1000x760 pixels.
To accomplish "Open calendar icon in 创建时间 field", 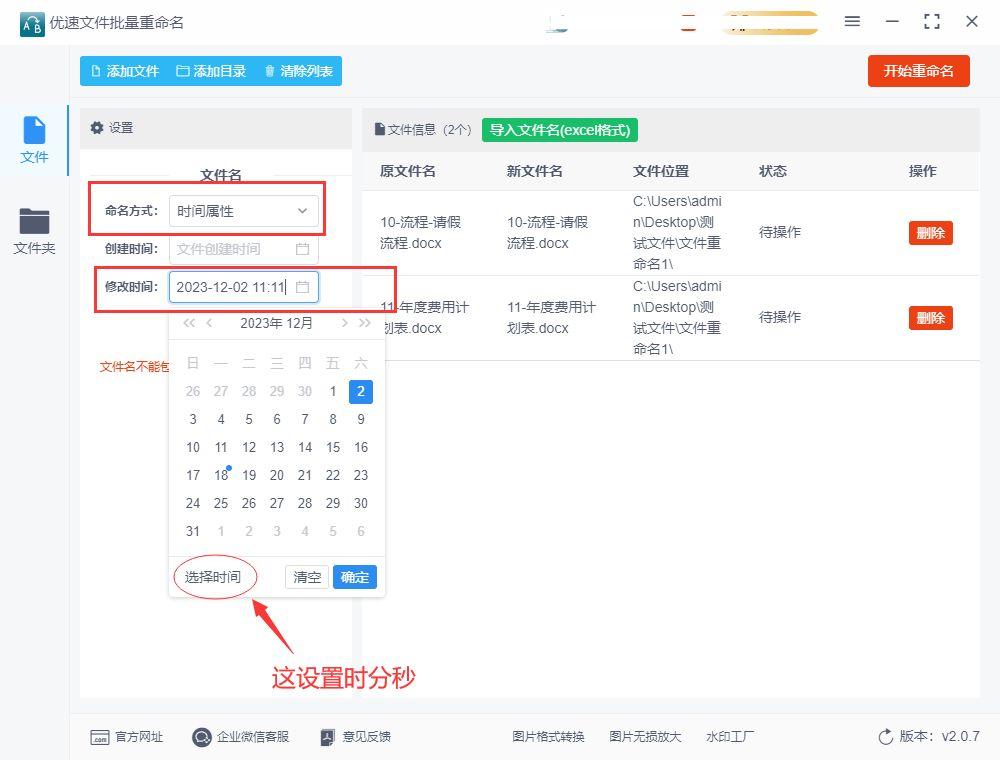I will [x=303, y=249].
